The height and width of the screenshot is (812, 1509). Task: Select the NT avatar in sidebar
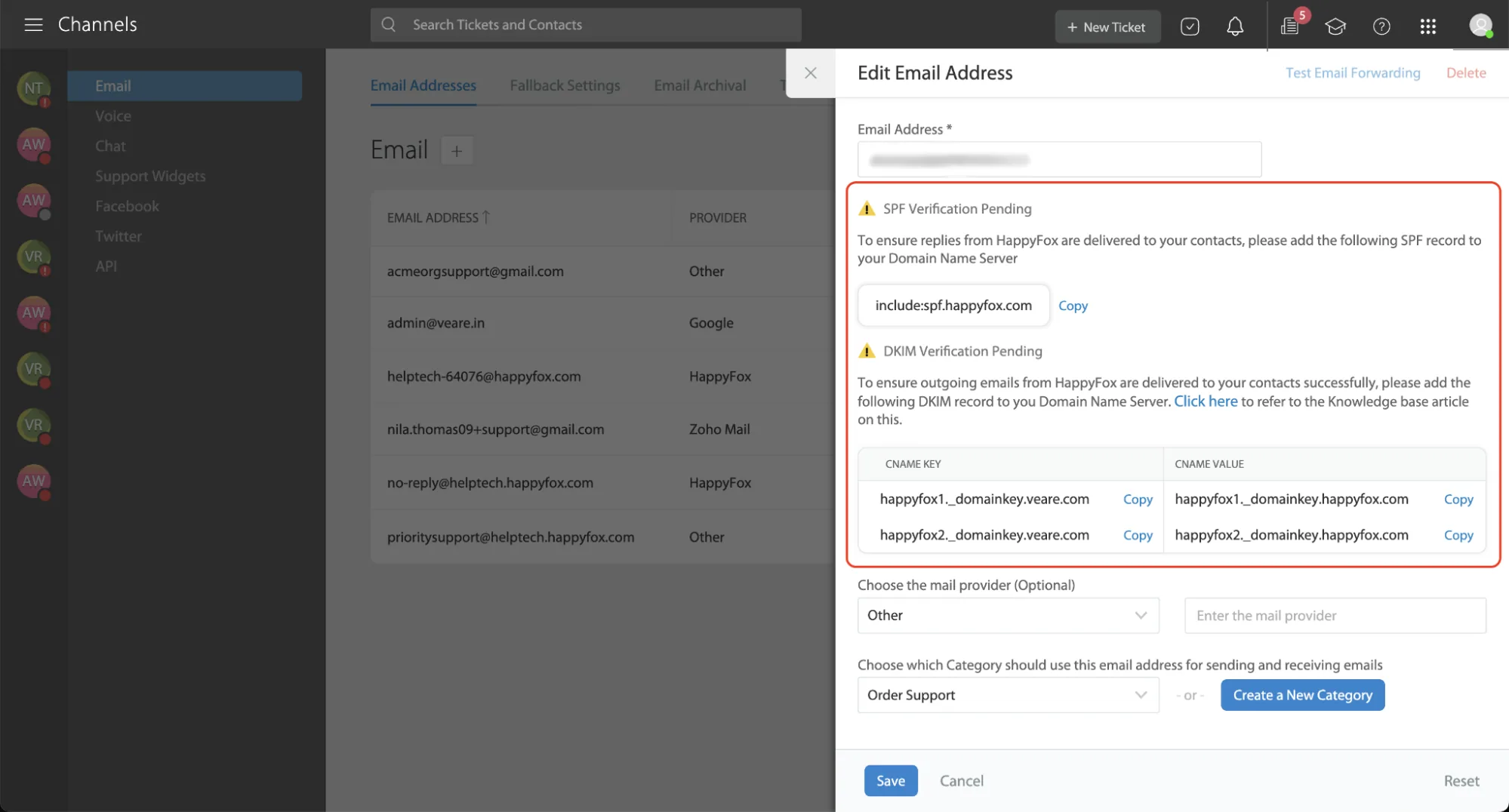(33, 88)
